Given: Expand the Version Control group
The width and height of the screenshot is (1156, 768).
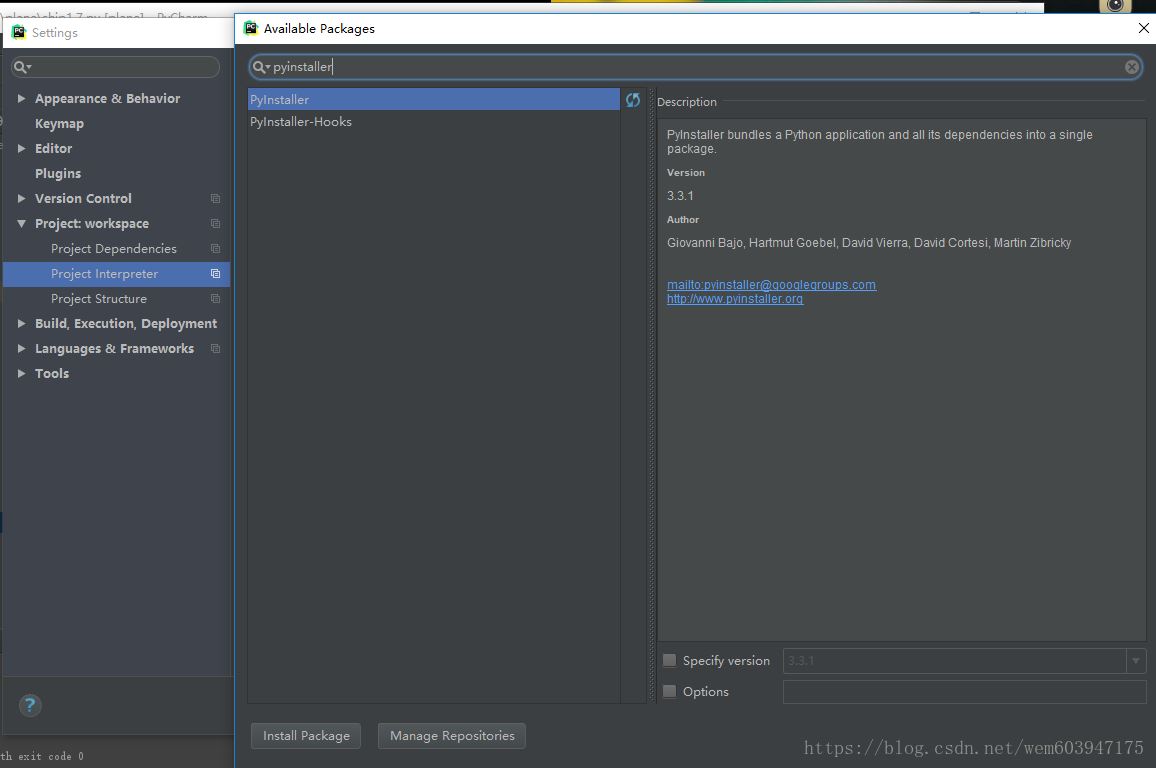Looking at the screenshot, I should click(x=21, y=198).
